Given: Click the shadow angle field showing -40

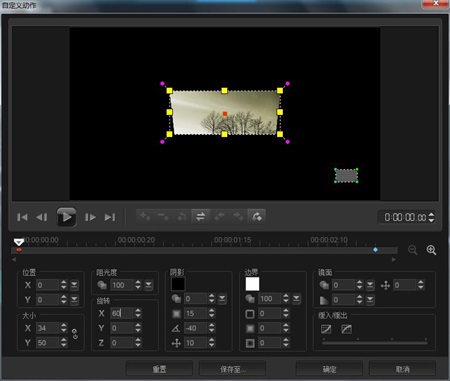Looking at the screenshot, I should [196, 328].
